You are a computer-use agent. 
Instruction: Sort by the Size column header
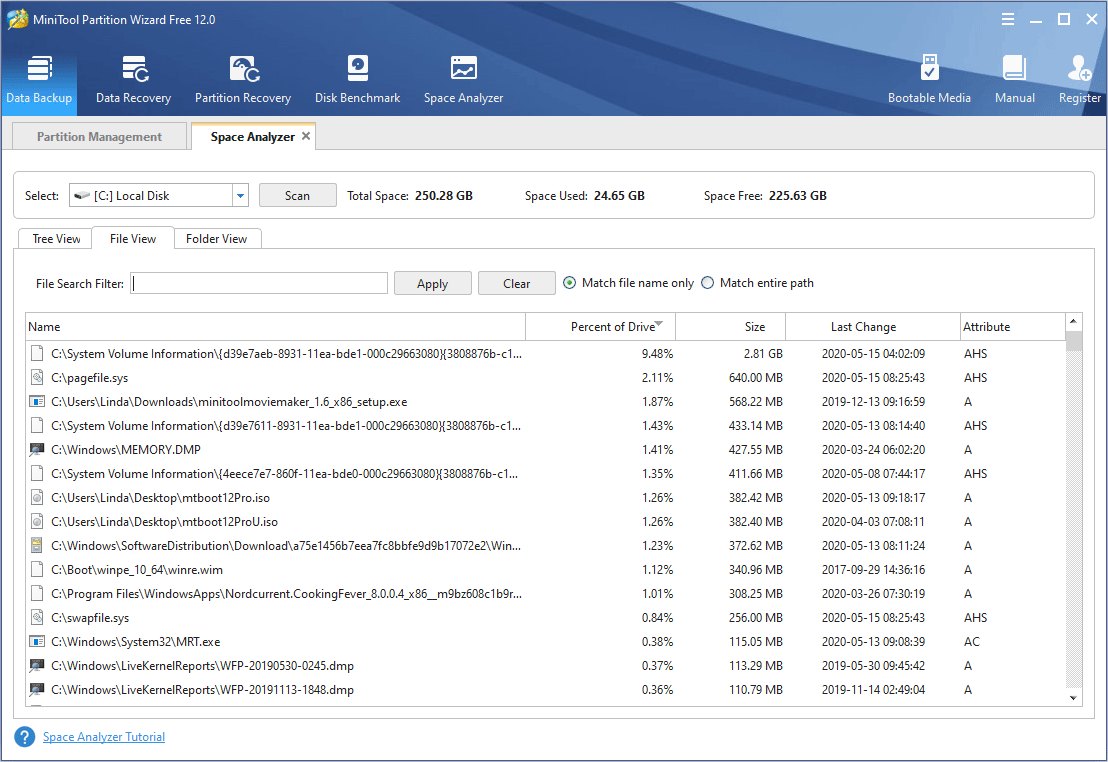point(731,327)
